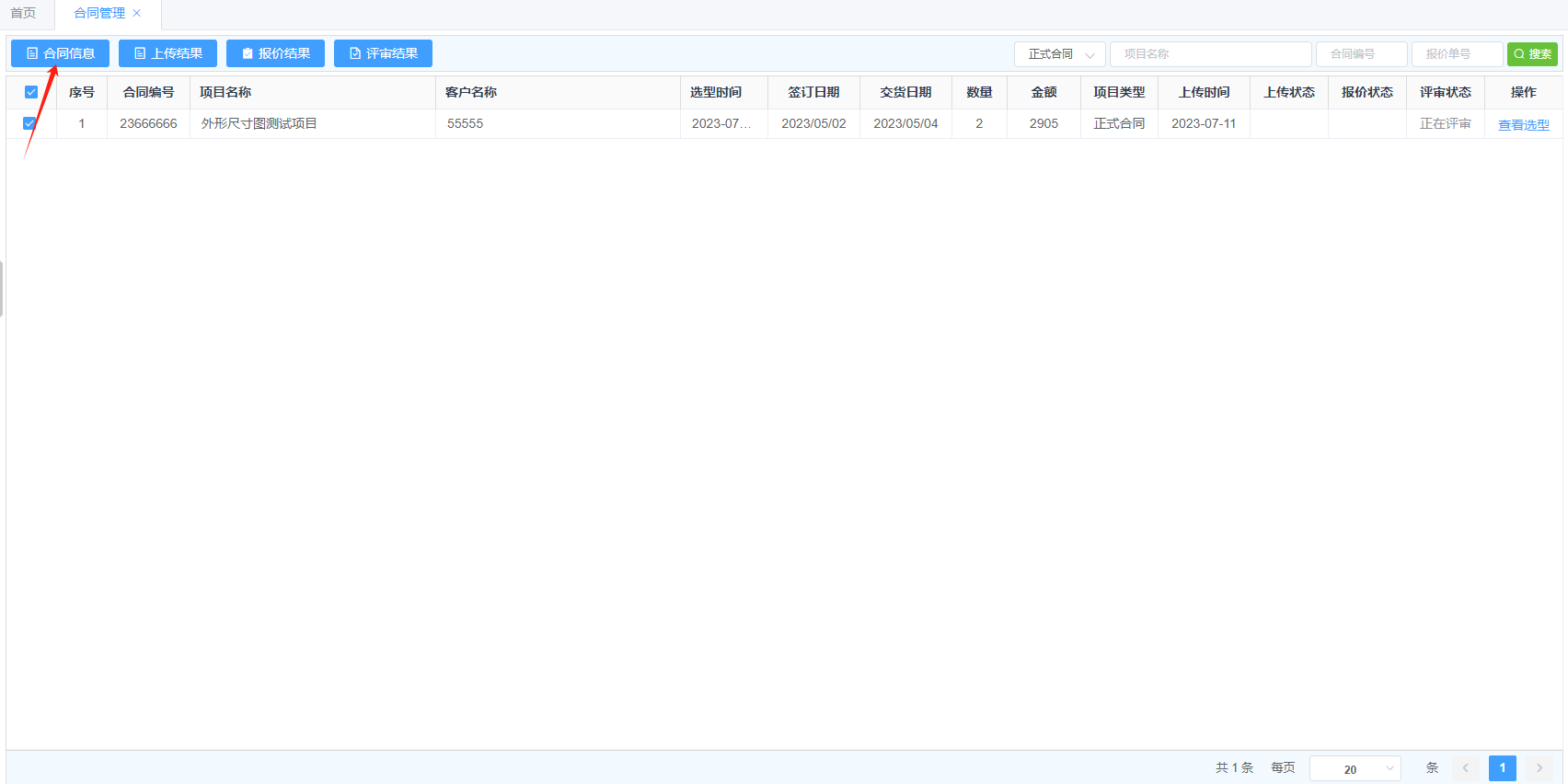Close the 合同管理 tab
The image size is (1568, 784).
click(137, 13)
